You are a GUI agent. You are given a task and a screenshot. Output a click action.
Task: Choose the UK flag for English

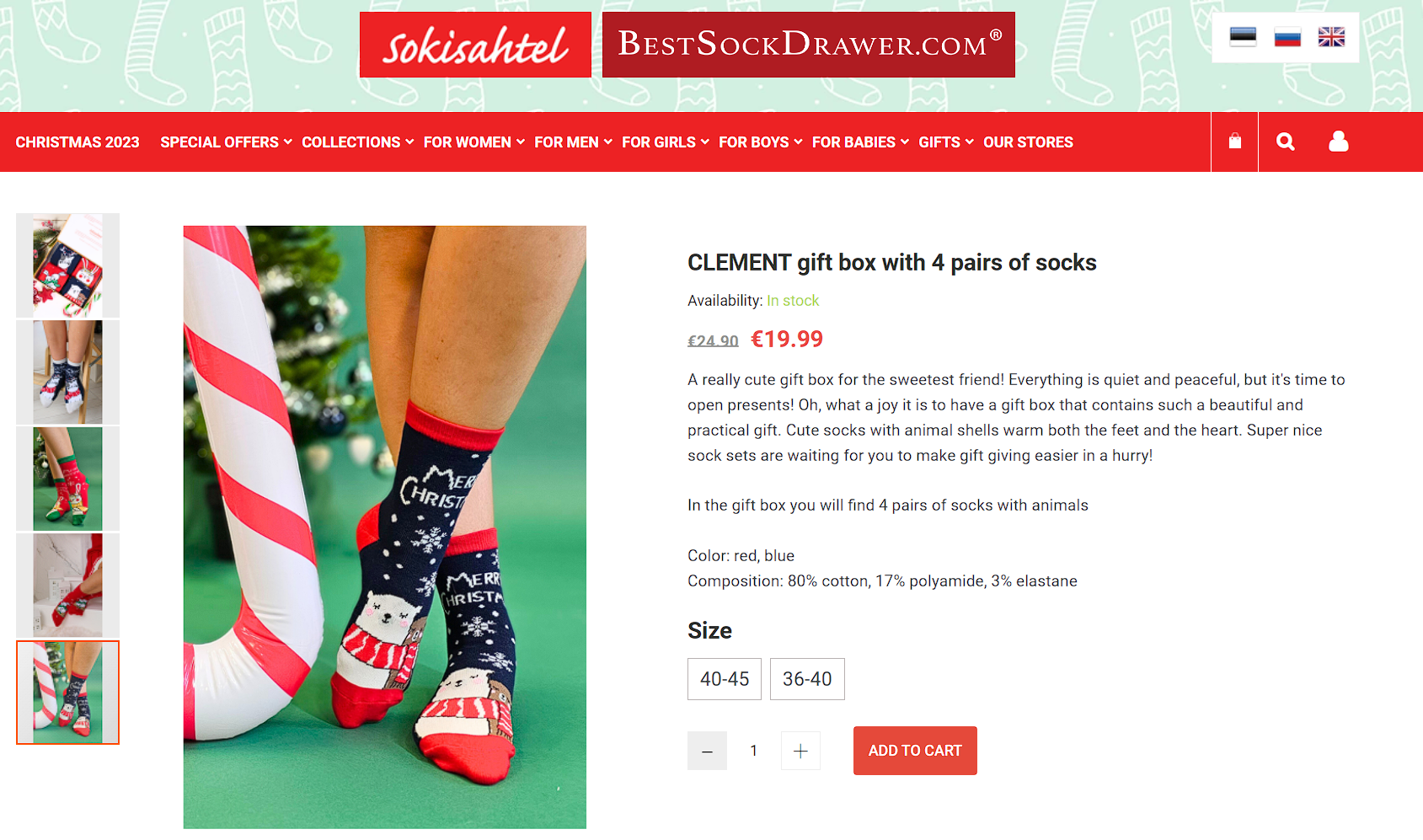pos(1331,37)
